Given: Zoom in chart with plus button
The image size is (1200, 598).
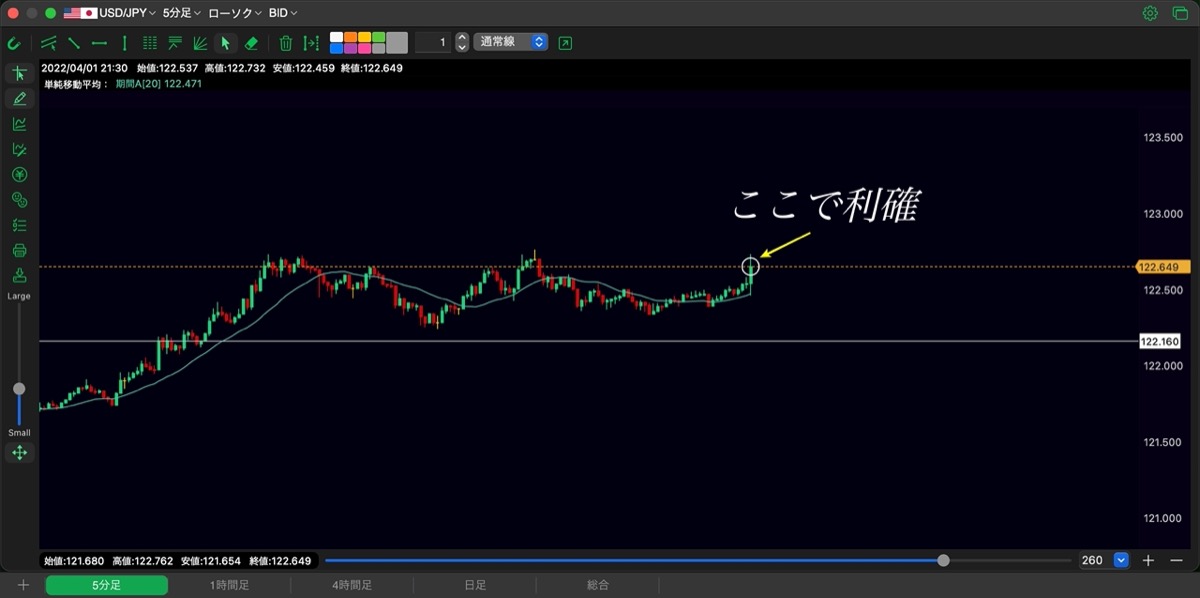Looking at the screenshot, I should (x=1149, y=561).
